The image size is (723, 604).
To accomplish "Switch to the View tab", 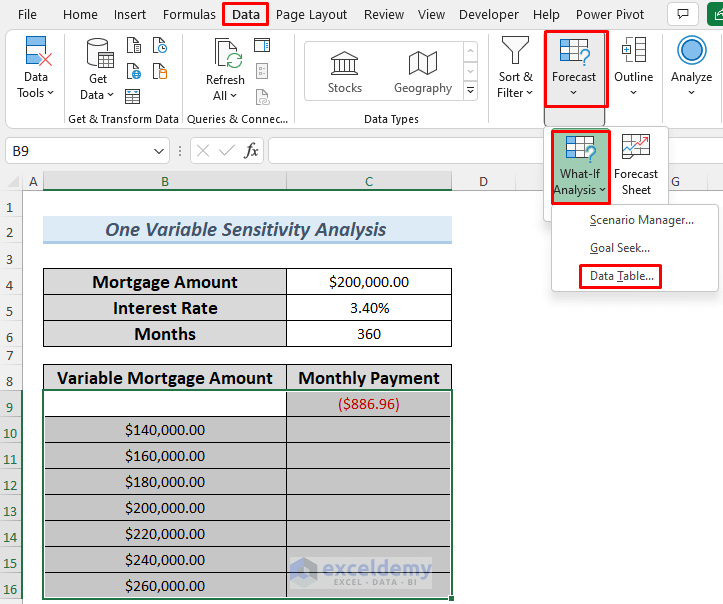I will 431,14.
